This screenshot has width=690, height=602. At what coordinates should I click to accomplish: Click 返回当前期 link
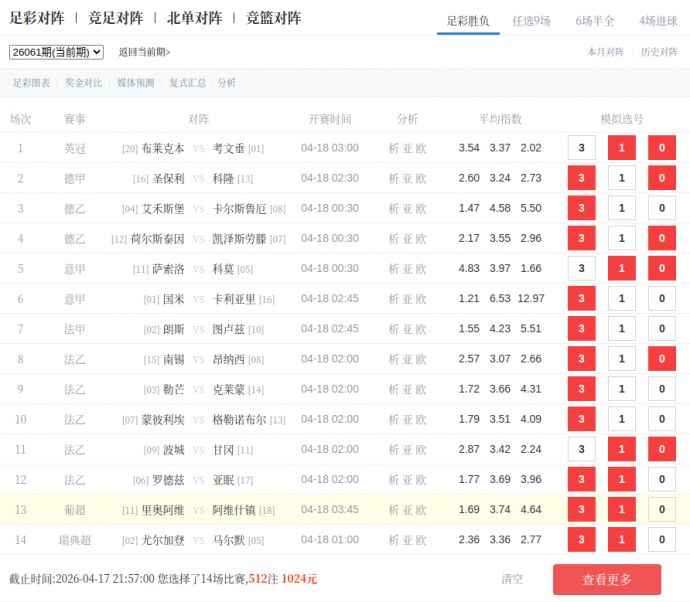[144, 52]
